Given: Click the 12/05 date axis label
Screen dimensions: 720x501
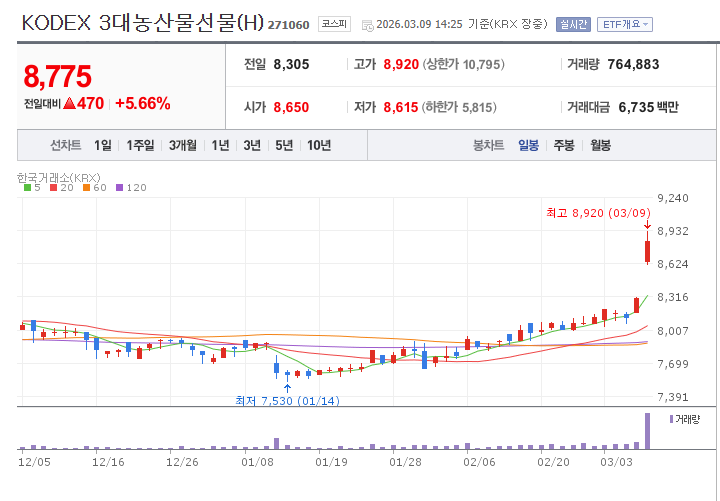Looking at the screenshot, I should click(34, 462).
